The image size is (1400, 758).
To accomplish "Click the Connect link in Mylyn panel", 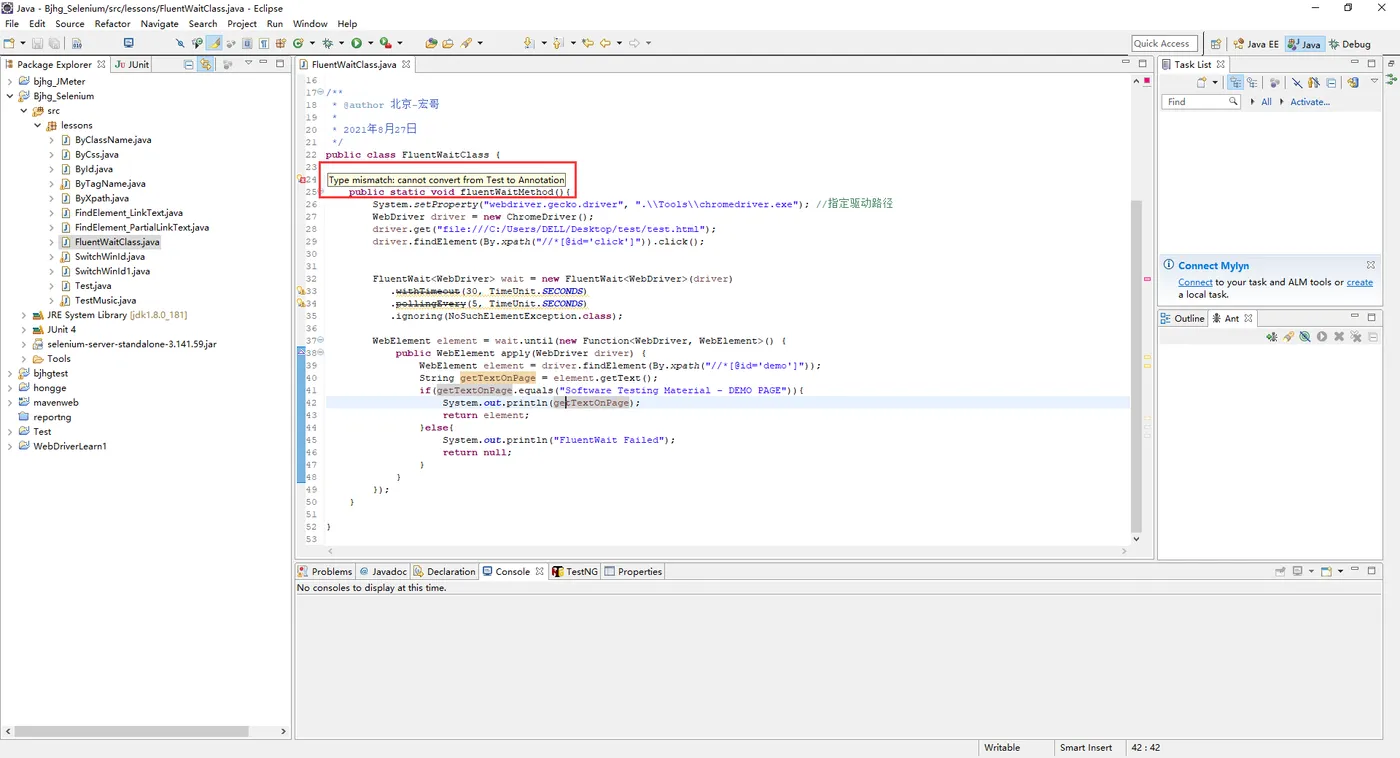I will [x=1195, y=283].
